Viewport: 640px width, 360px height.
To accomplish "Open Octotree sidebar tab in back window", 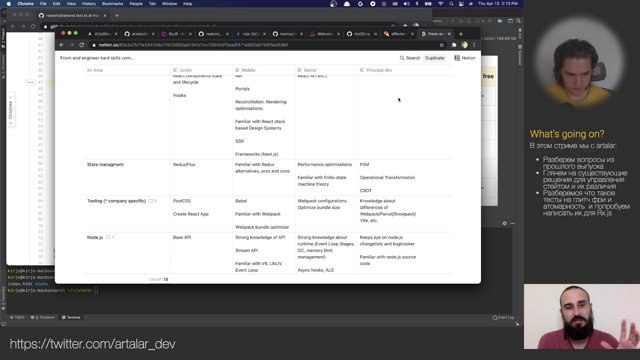I will pyautogui.click(x=10, y=109).
